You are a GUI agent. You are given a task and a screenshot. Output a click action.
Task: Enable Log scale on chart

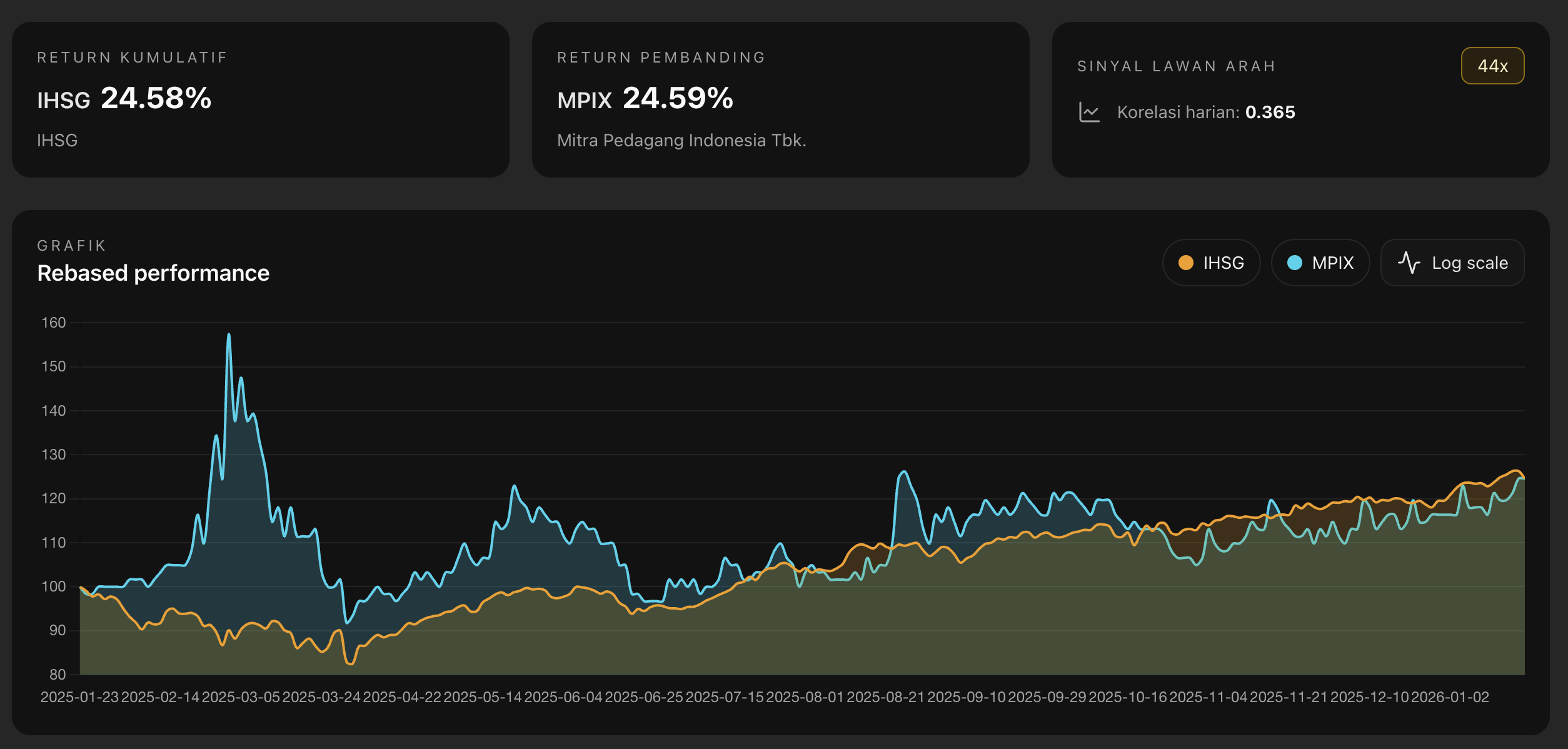(x=1452, y=263)
